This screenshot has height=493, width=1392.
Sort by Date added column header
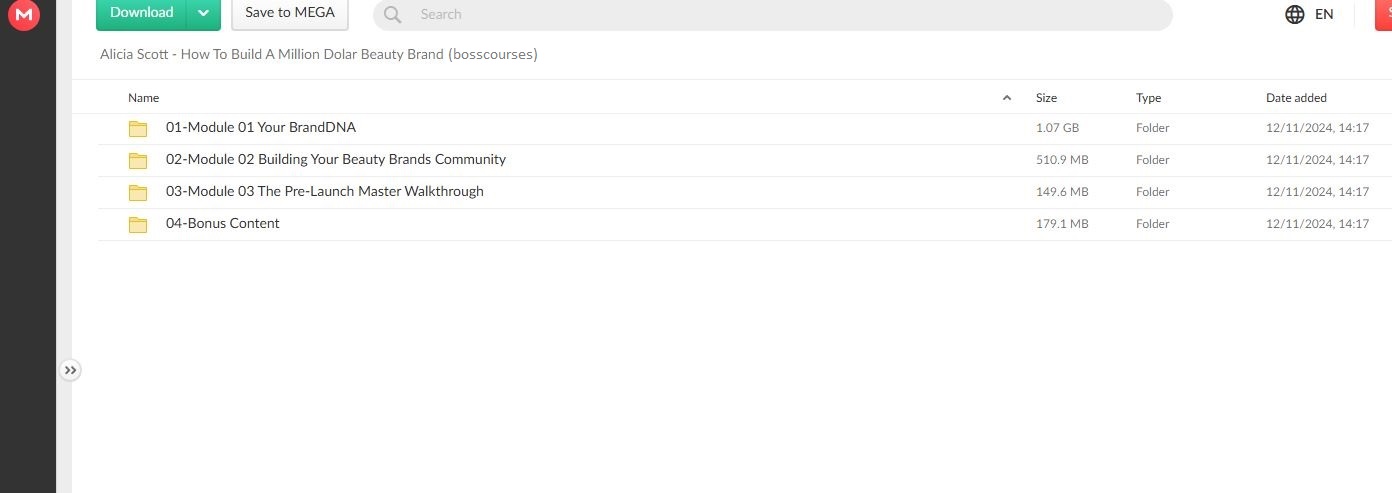tap(1296, 98)
